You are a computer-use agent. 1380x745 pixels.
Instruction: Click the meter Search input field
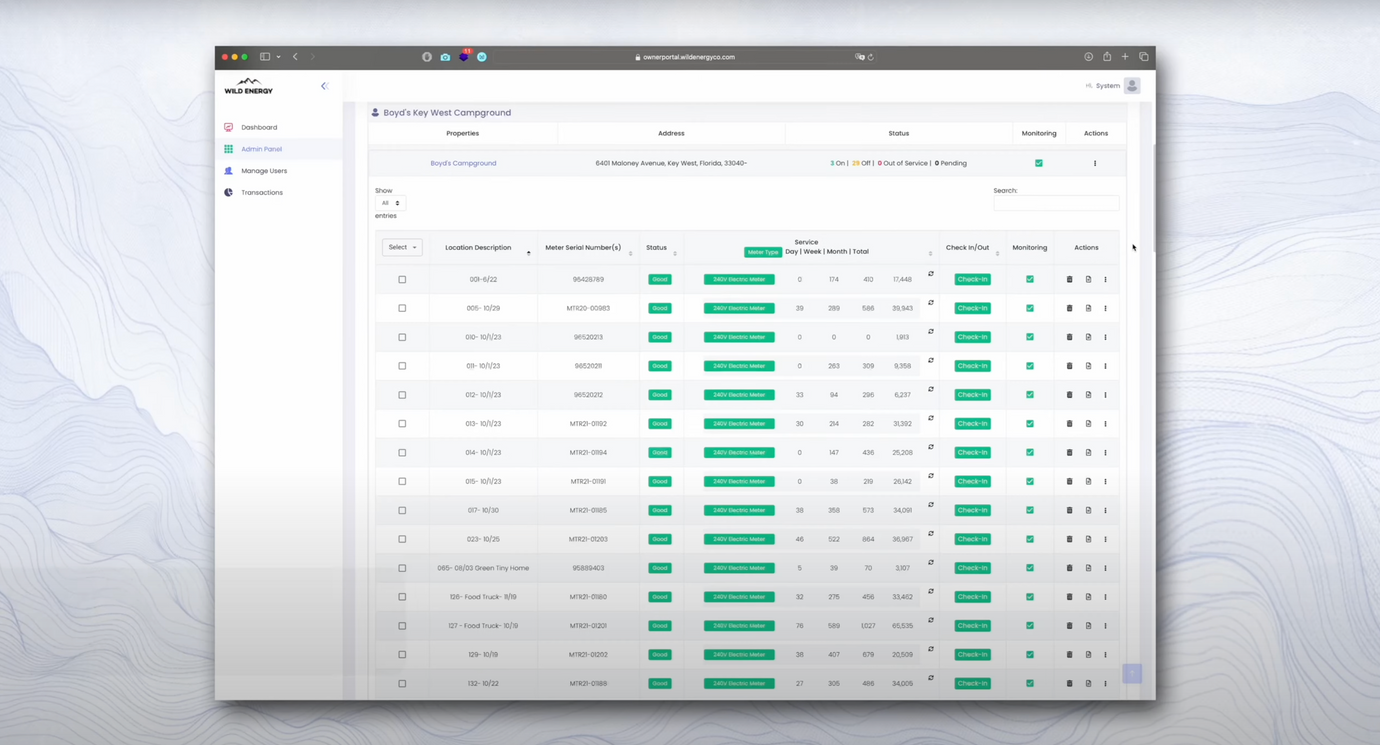pyautogui.click(x=1055, y=203)
